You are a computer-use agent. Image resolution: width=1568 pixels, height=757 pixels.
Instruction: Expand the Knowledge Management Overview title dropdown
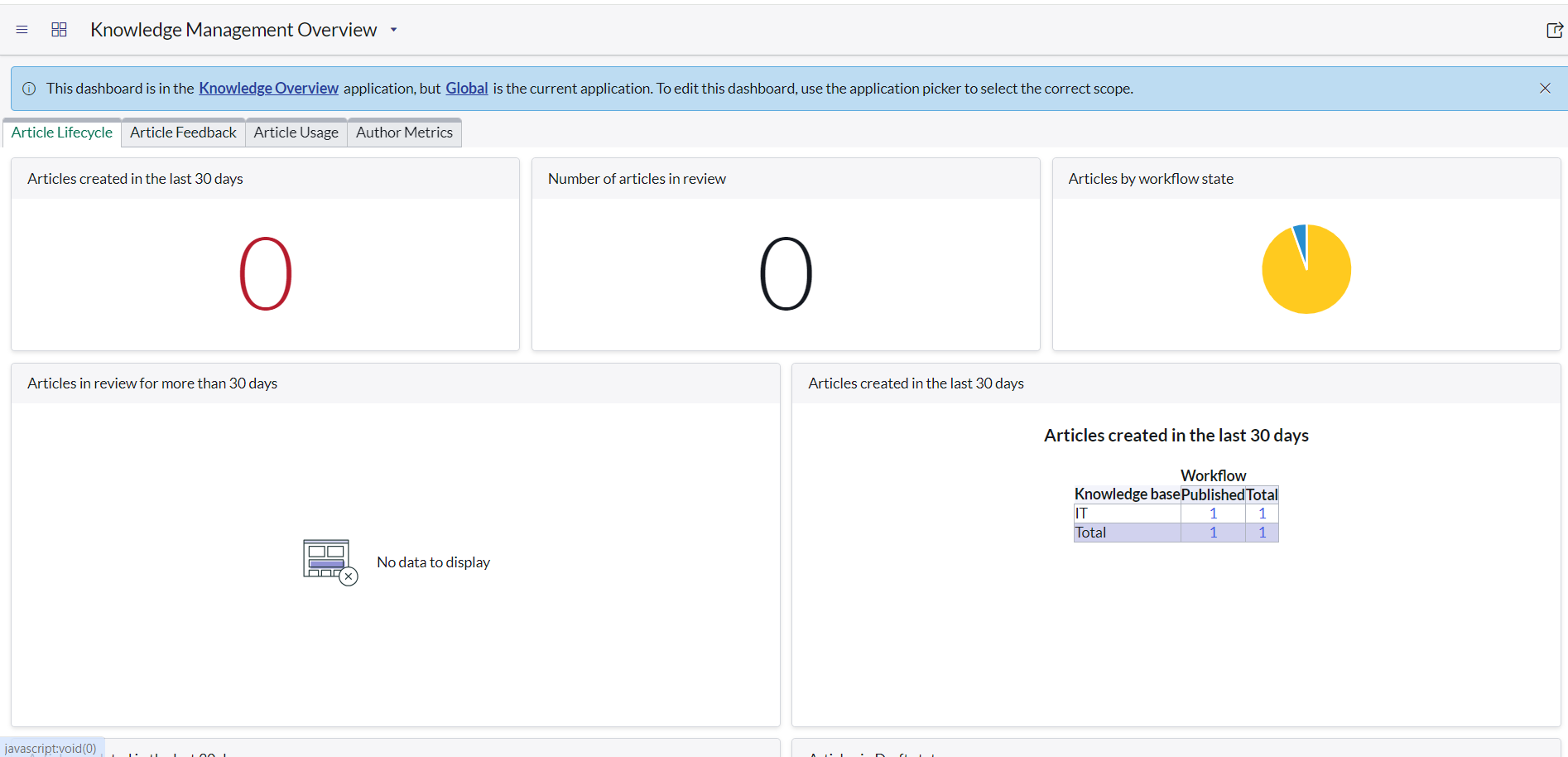point(394,29)
